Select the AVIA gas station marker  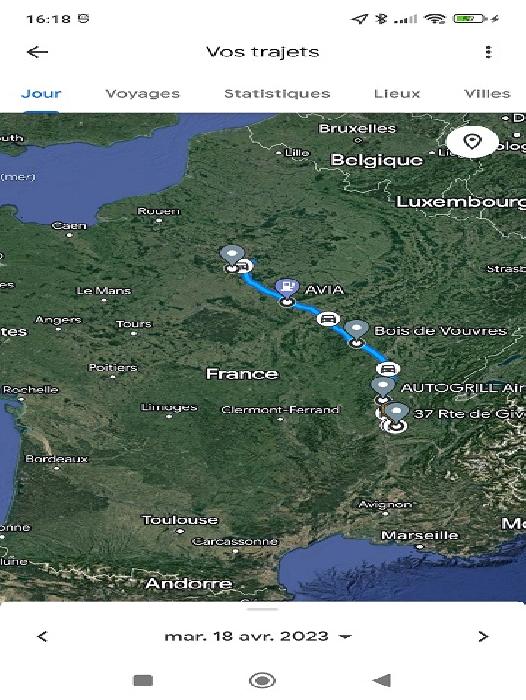pyautogui.click(x=287, y=289)
